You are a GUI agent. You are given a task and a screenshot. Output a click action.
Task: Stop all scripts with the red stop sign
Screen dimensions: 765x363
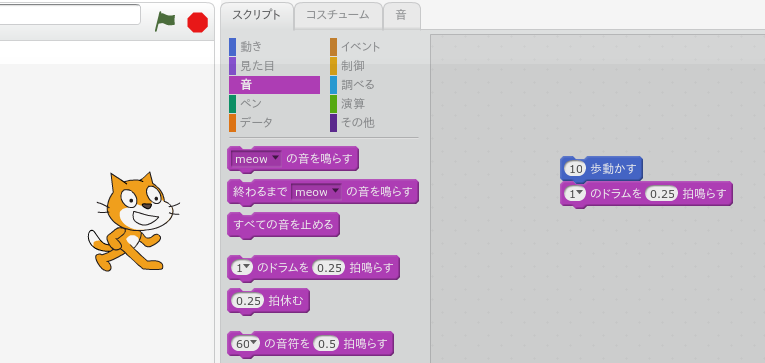(x=198, y=22)
